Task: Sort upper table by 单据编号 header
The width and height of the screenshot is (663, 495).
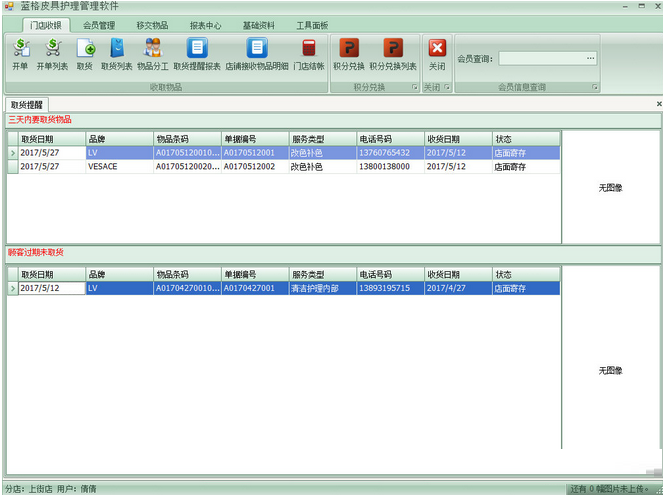Action: [255, 139]
